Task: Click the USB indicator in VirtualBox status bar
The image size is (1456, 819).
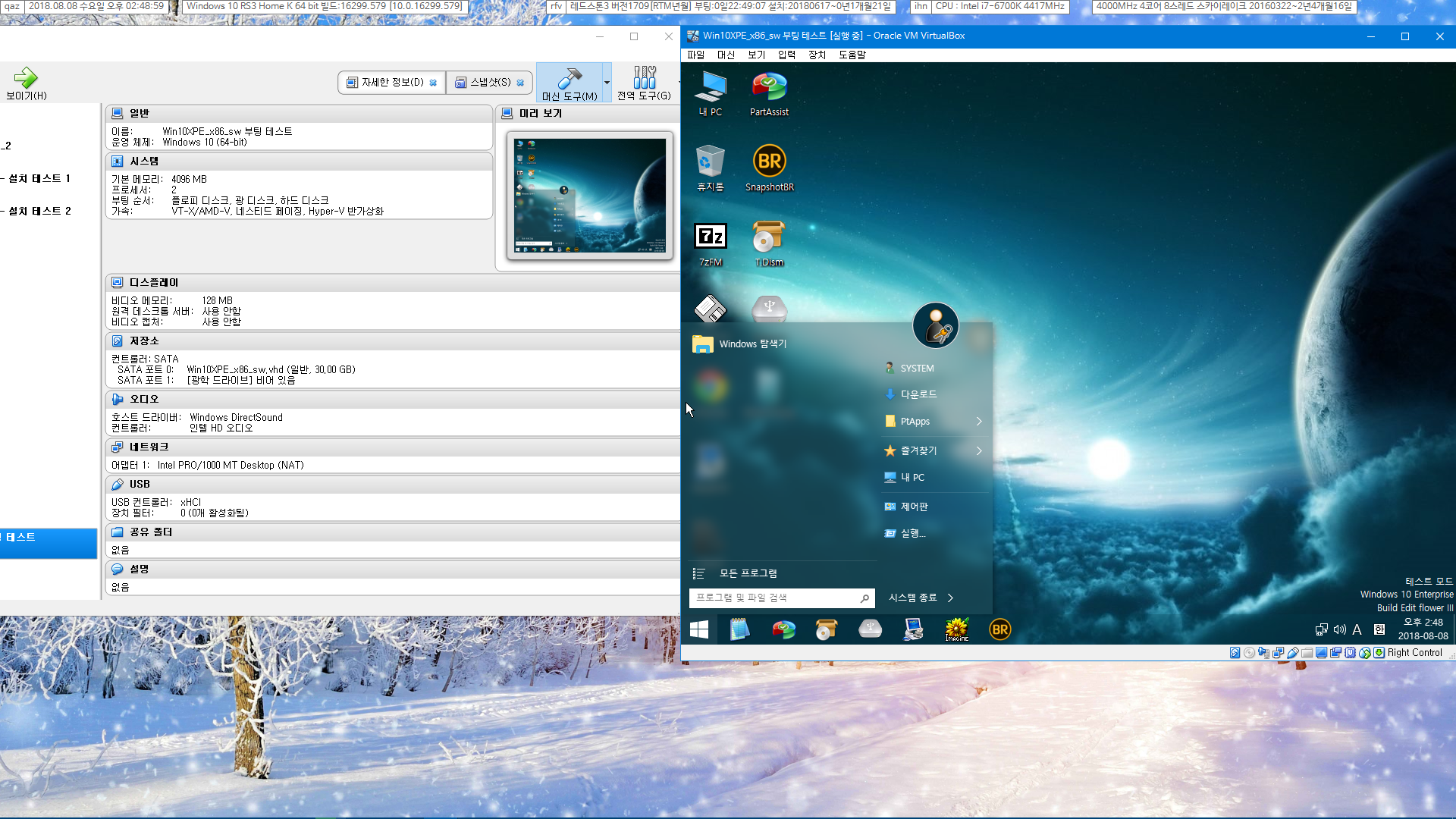Action: (1293, 653)
